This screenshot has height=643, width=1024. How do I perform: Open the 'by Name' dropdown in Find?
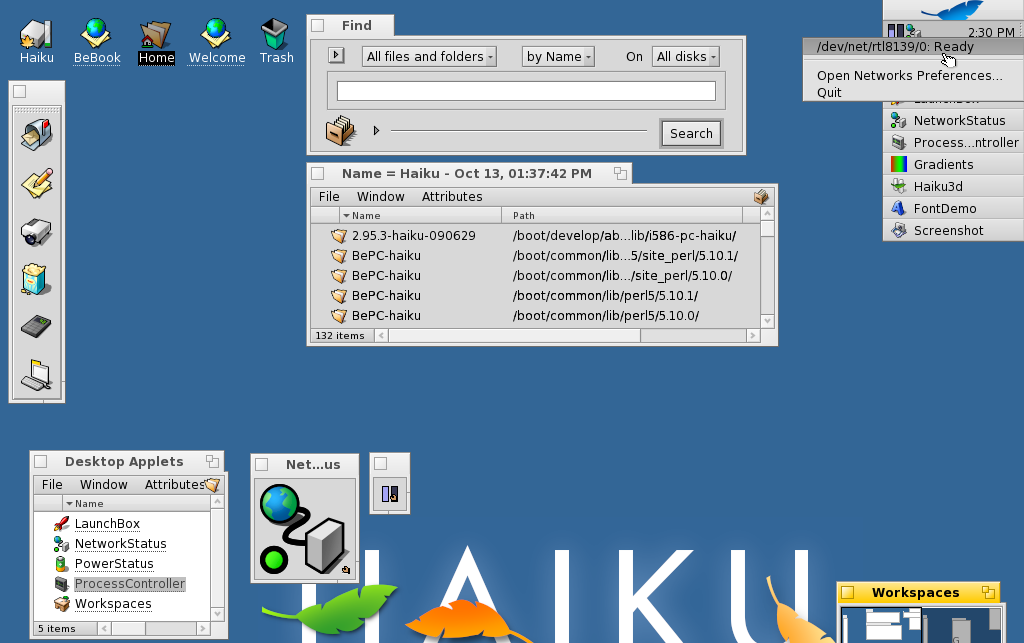557,57
